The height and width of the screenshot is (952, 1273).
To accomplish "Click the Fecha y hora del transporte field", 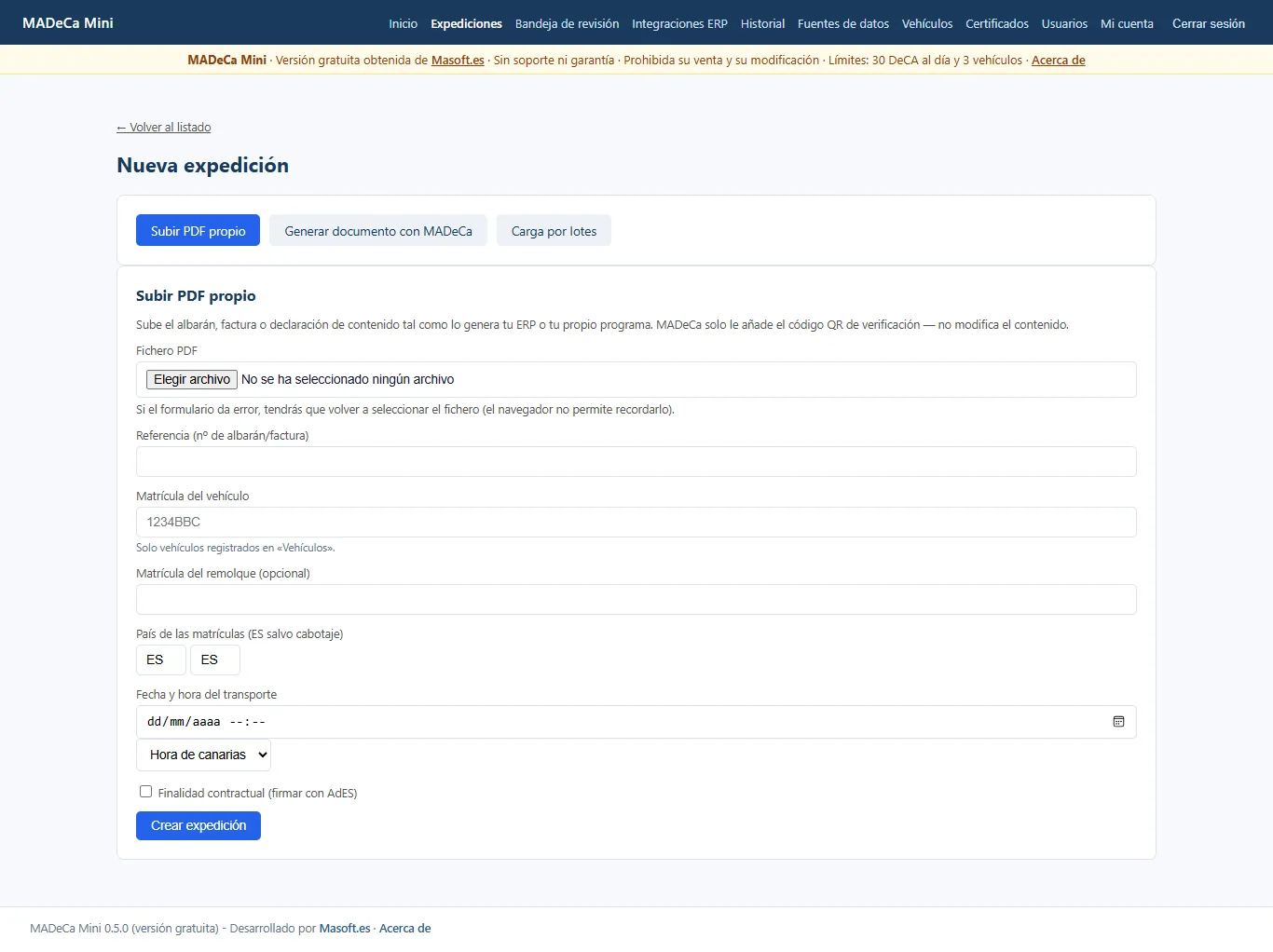I will [636, 722].
